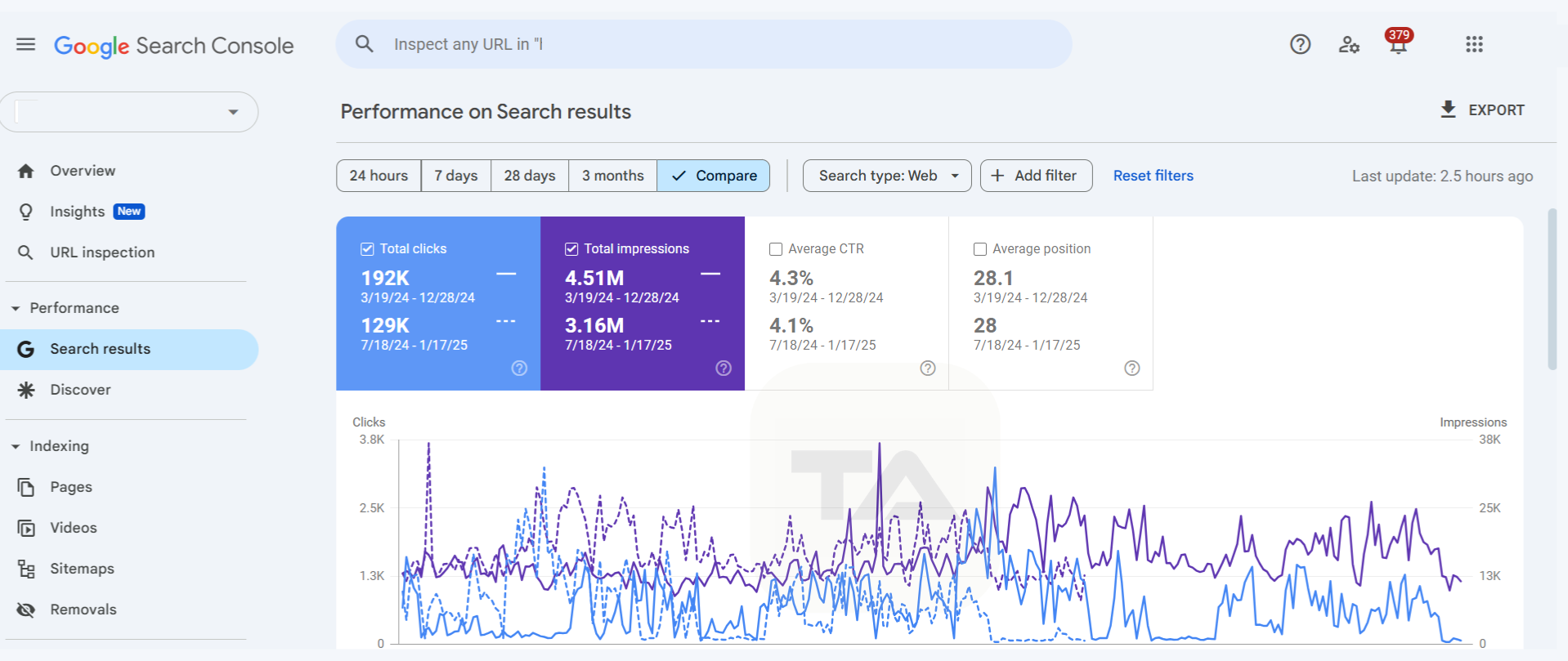
Task: Click Reset filters link
Action: pos(1153,176)
